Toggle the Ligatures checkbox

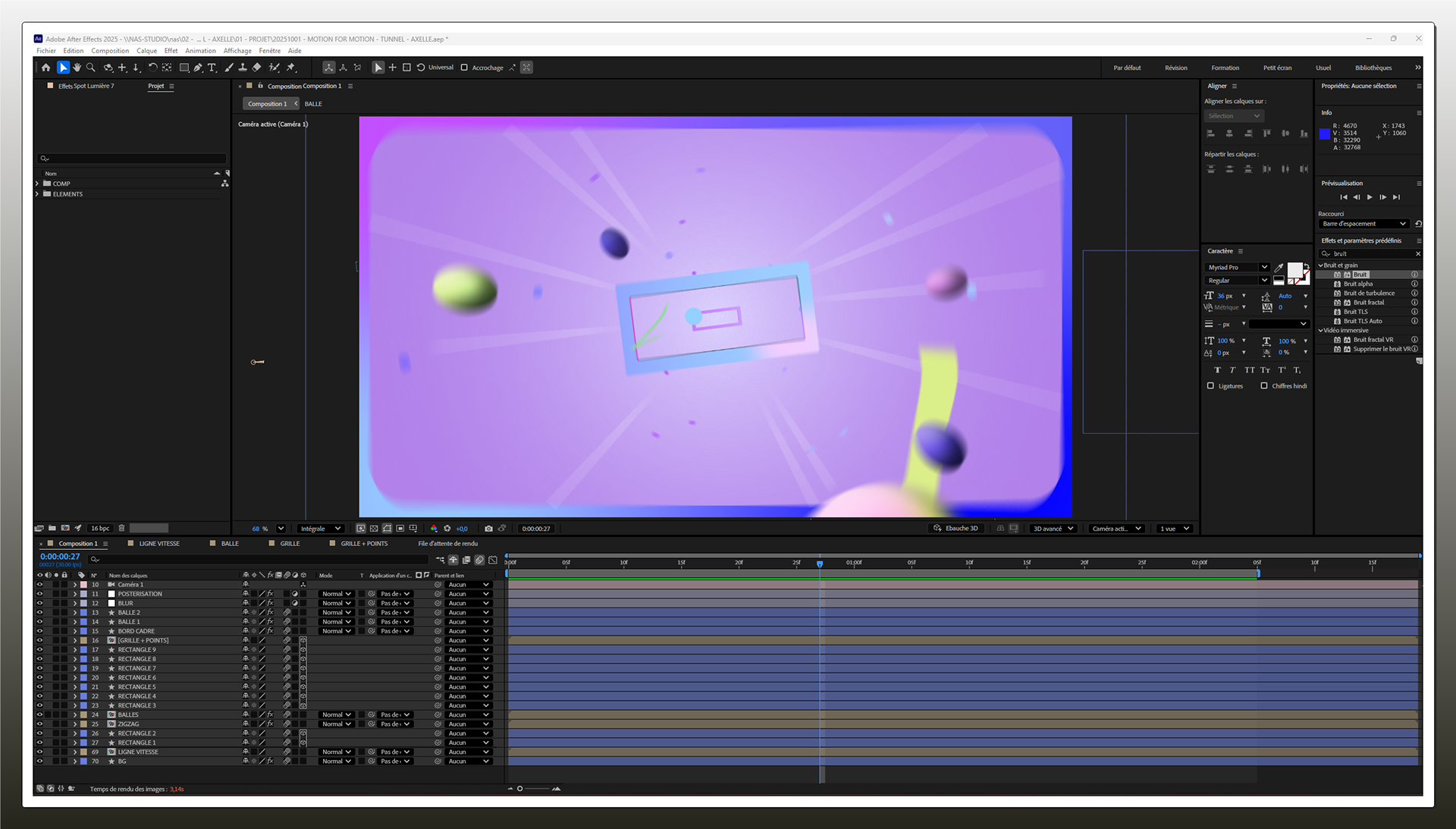coord(1210,386)
